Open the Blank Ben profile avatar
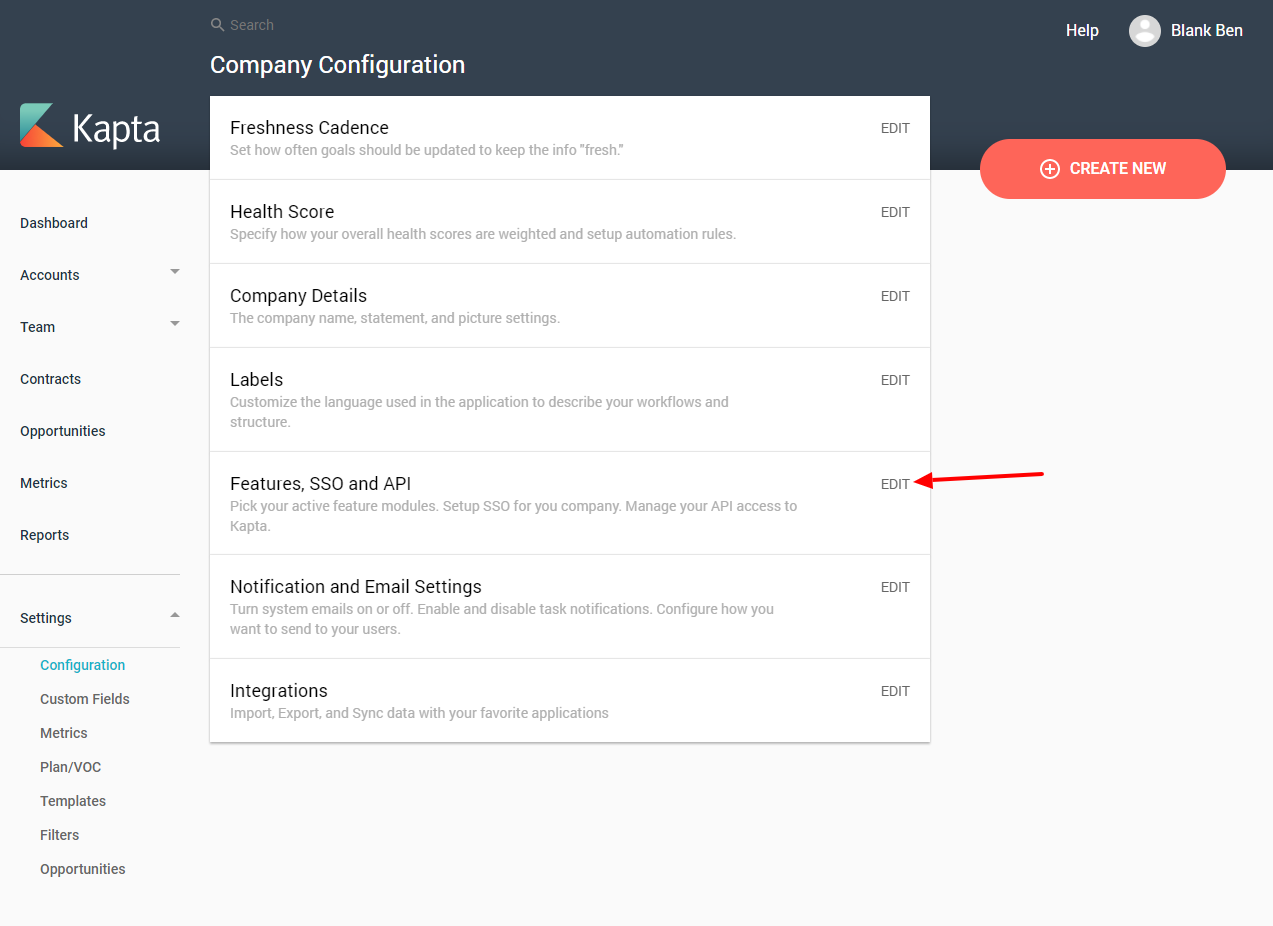Viewport: 1273px width, 926px height. click(x=1145, y=30)
